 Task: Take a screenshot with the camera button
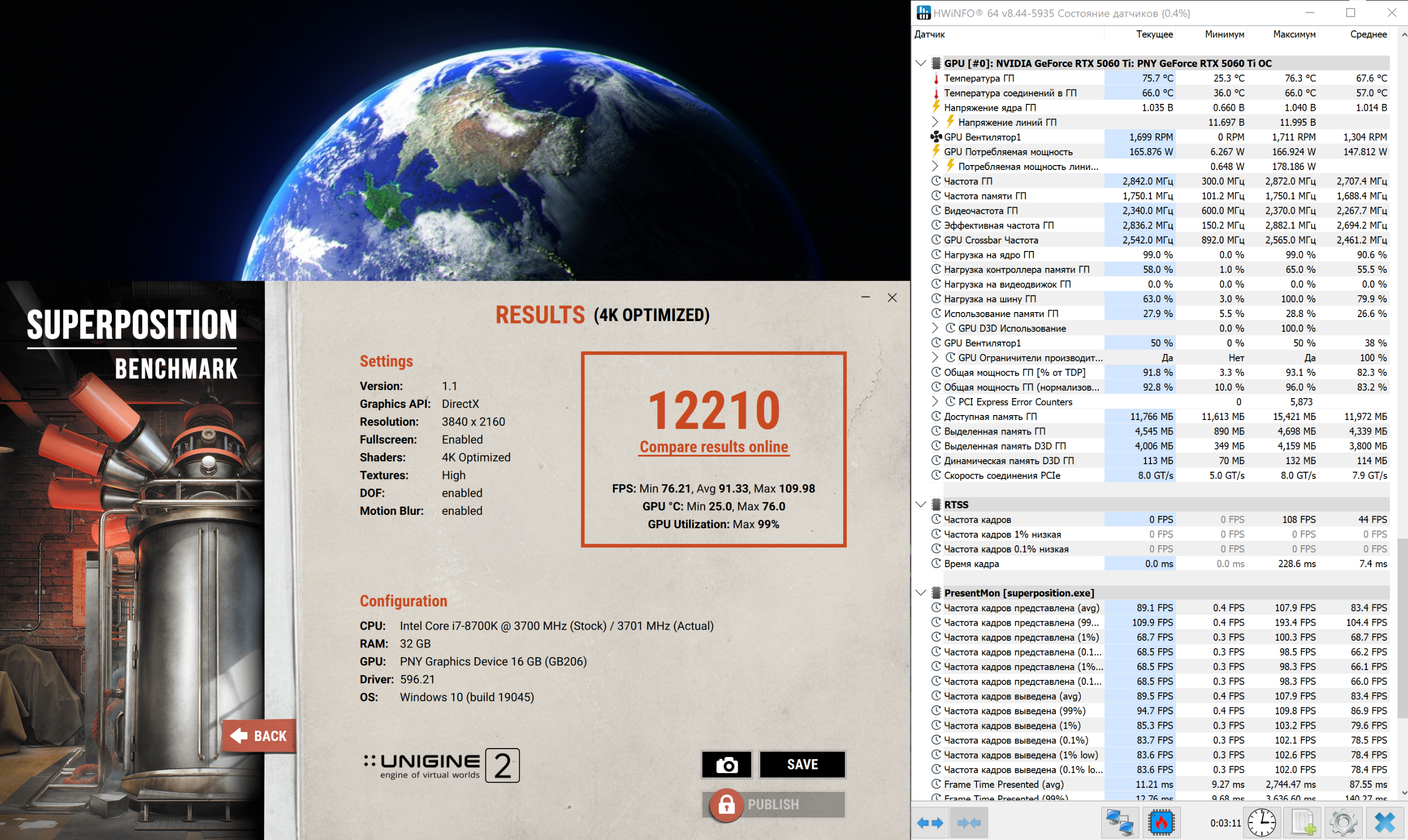click(726, 765)
